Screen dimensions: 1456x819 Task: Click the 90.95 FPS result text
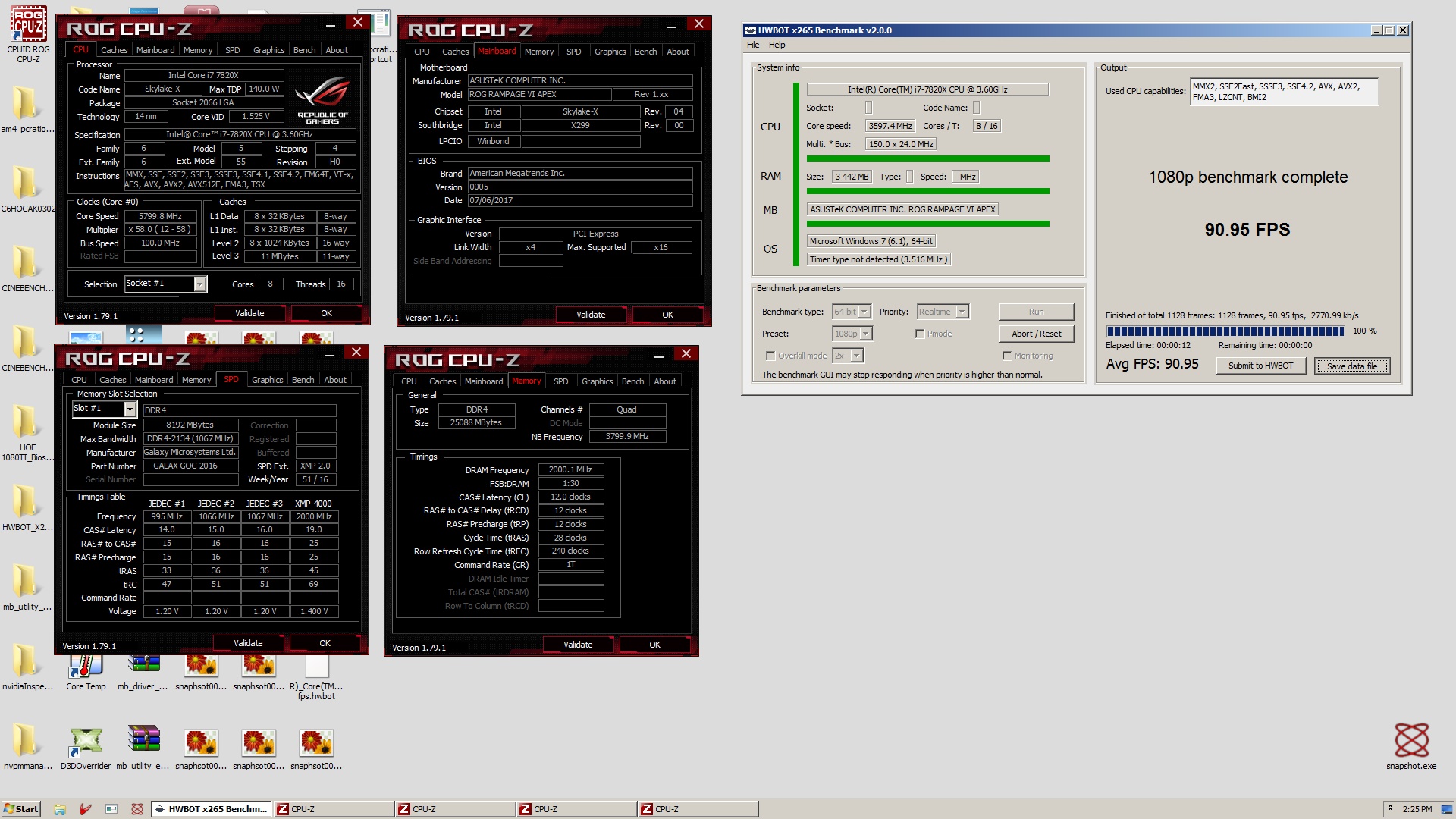pyautogui.click(x=1247, y=230)
